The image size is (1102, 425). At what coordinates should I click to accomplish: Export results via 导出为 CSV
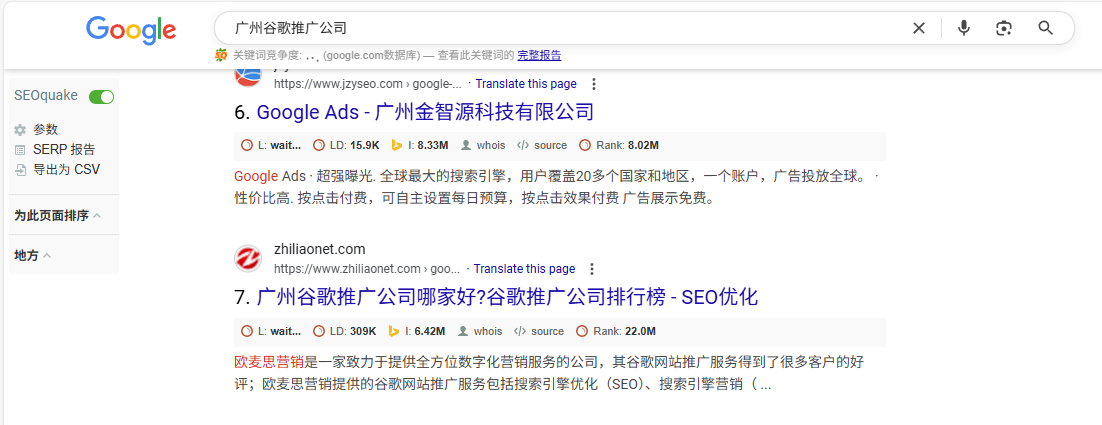click(x=66, y=170)
